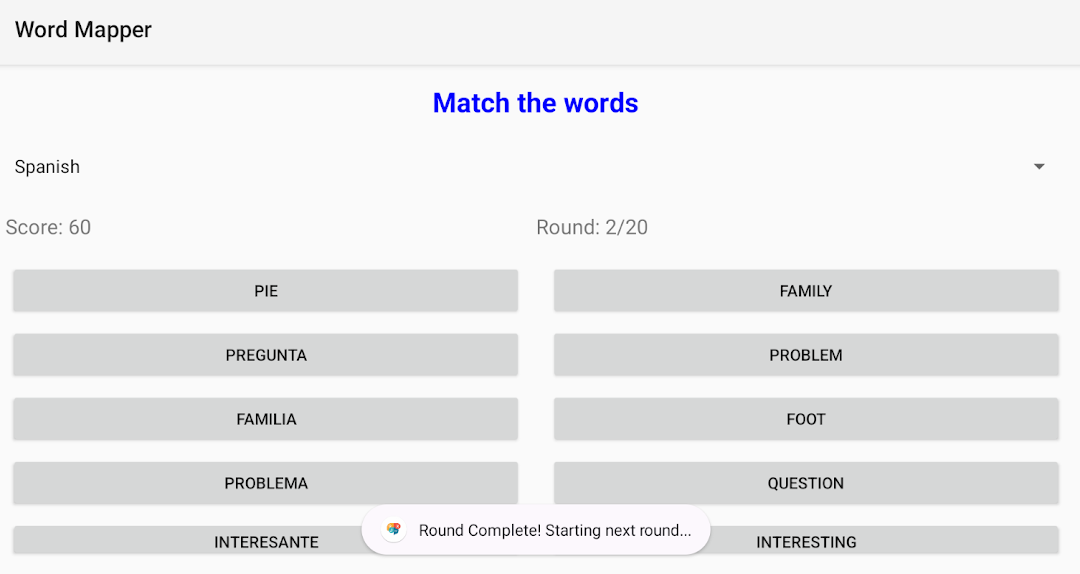The image size is (1080, 574).
Task: Click the PIE word button
Action: (265, 291)
